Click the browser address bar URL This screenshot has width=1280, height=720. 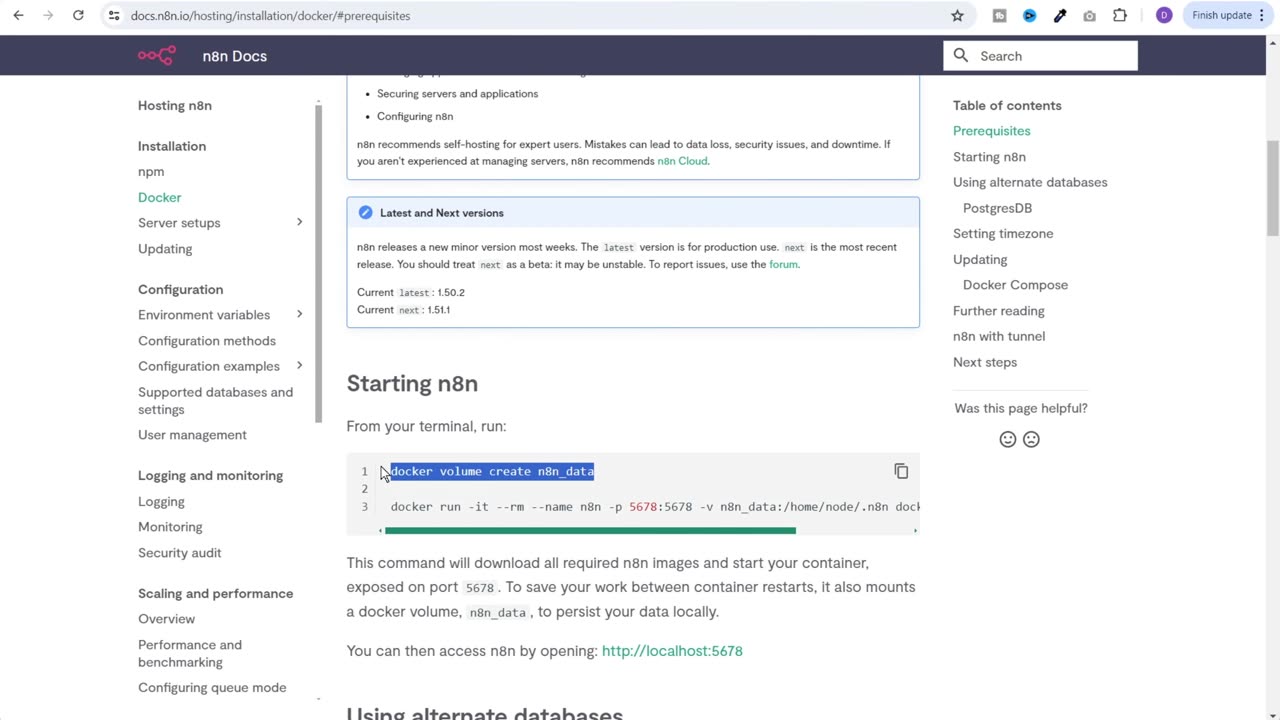pyautogui.click(x=270, y=16)
